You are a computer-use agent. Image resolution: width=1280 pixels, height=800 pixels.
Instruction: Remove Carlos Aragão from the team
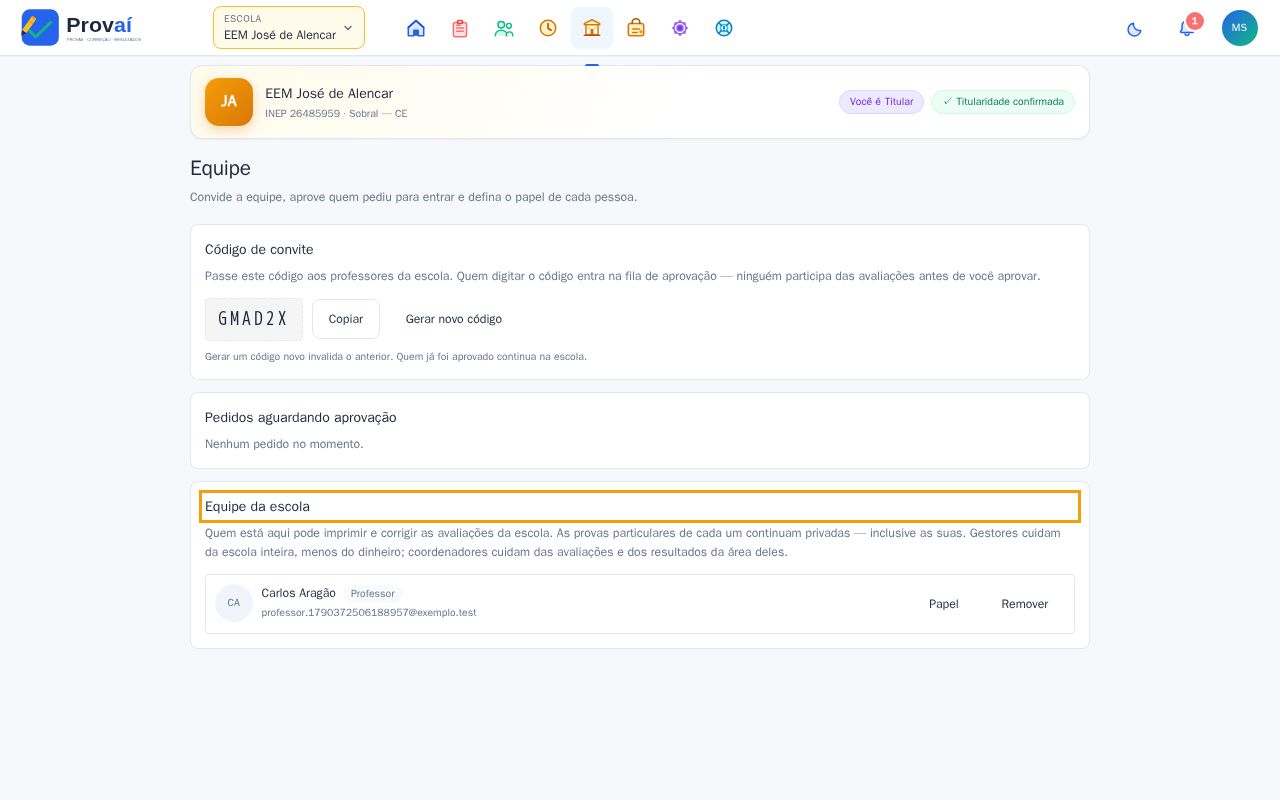tap(1025, 604)
